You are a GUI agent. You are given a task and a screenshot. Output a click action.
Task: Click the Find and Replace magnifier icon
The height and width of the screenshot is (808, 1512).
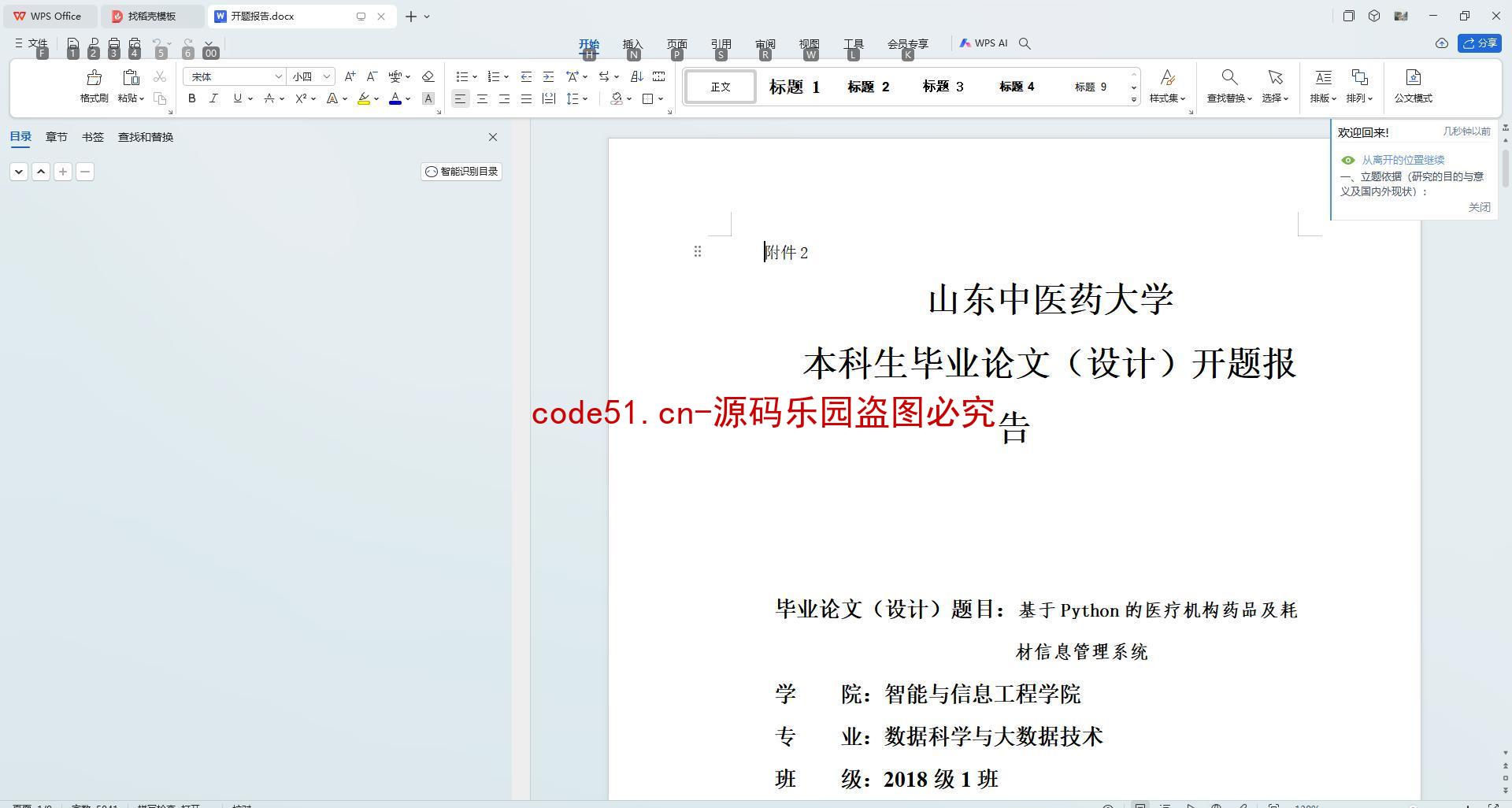click(1229, 77)
